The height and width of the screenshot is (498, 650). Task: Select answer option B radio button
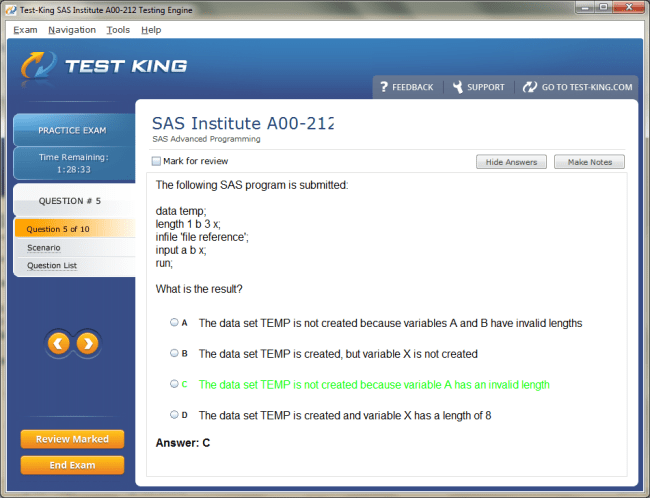[x=174, y=353]
